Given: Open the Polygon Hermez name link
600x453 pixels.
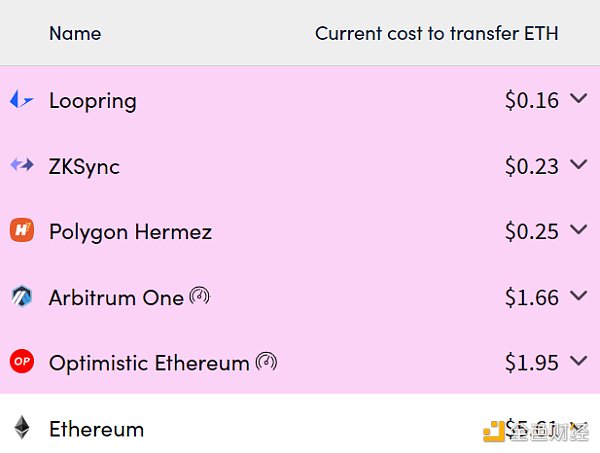Looking at the screenshot, I should [130, 232].
